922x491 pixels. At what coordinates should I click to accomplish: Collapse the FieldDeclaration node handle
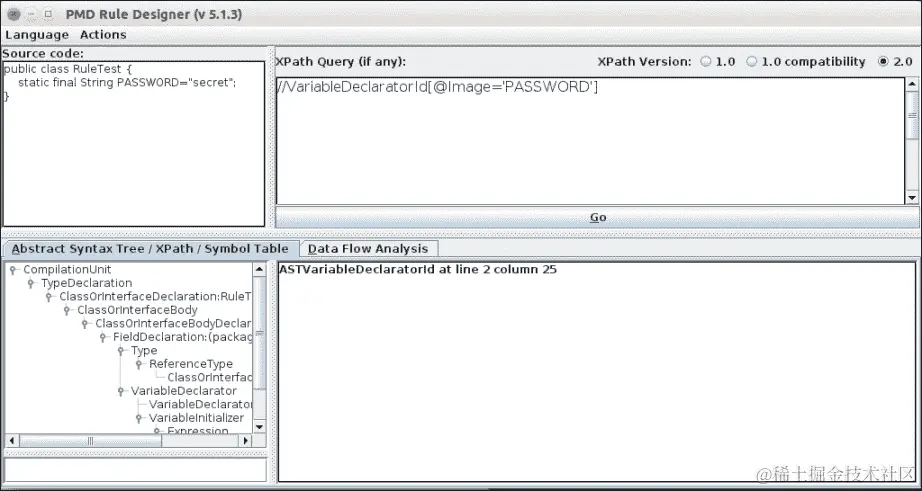(x=103, y=338)
